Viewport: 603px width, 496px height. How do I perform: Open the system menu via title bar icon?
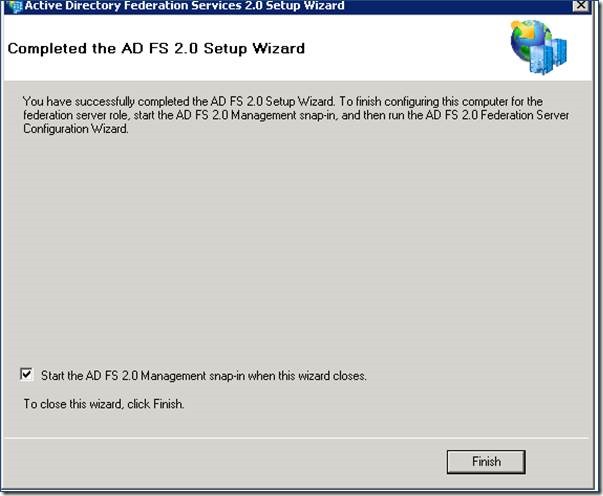(x=15, y=6)
